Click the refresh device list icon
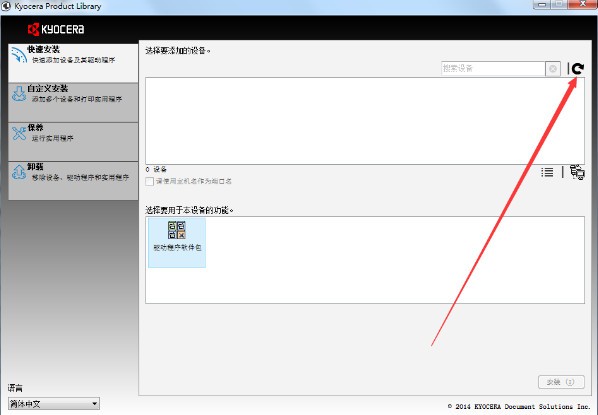 click(578, 69)
